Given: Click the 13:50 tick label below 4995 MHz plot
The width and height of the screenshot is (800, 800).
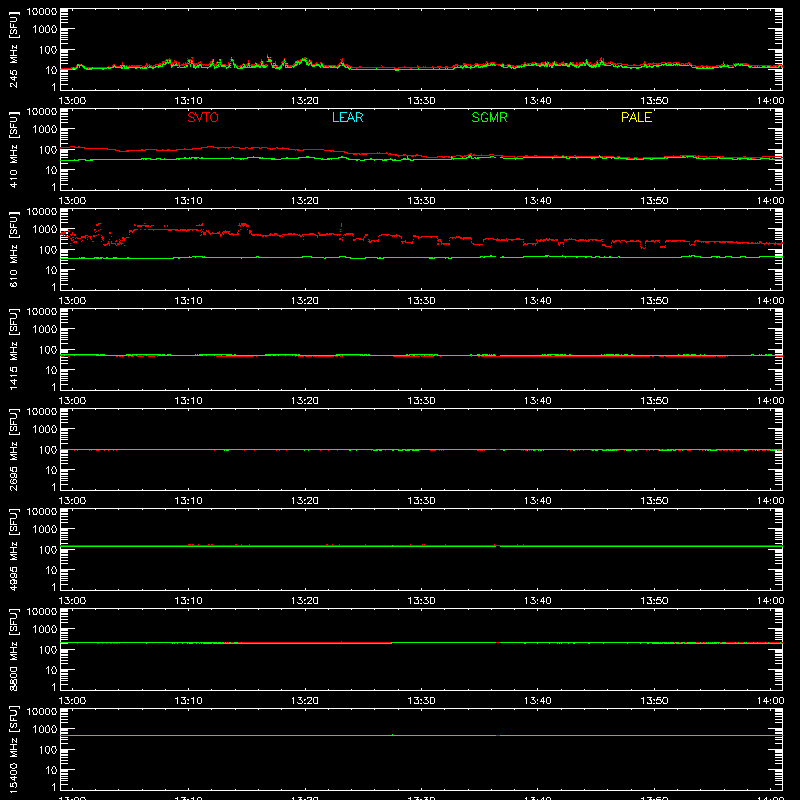Looking at the screenshot, I should point(654,601).
